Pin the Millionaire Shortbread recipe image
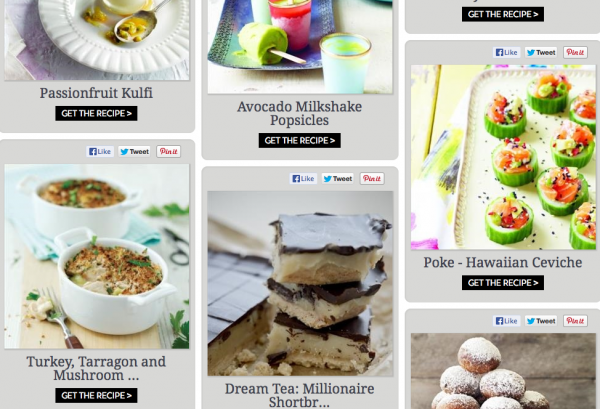Viewport: 600px width, 409px height. [x=372, y=179]
